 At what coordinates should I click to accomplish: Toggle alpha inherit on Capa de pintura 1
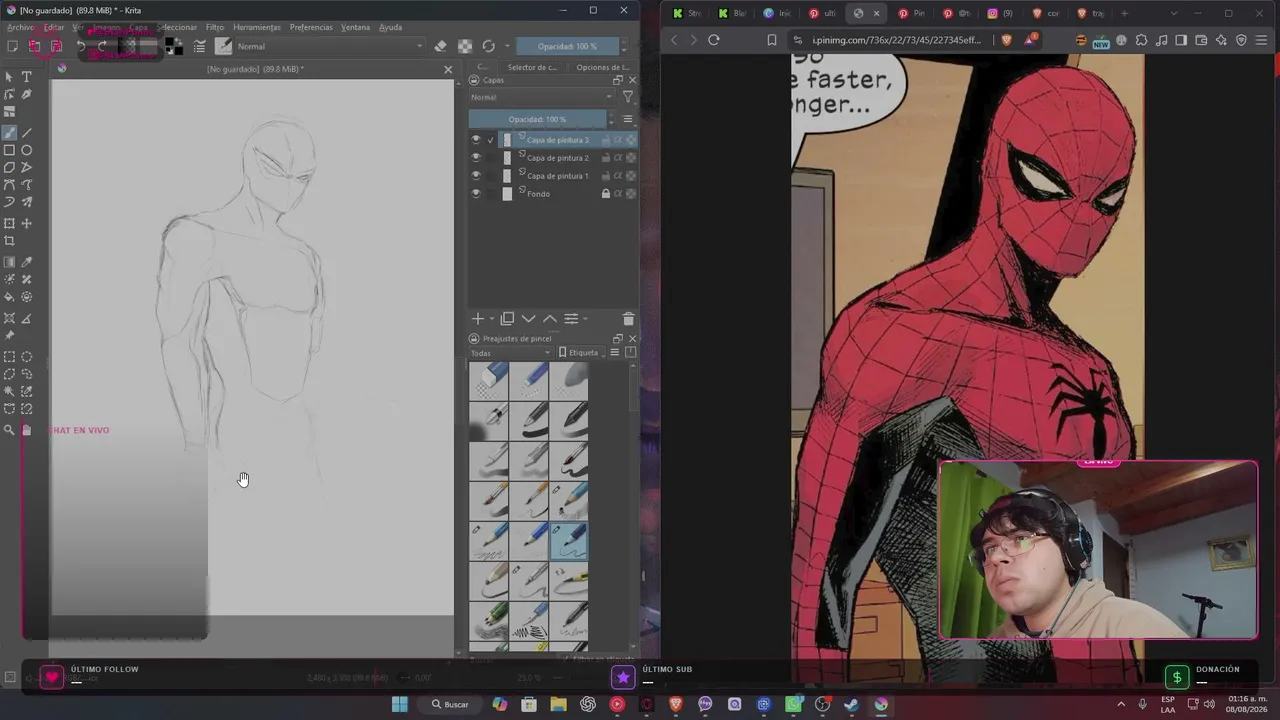[x=618, y=176]
